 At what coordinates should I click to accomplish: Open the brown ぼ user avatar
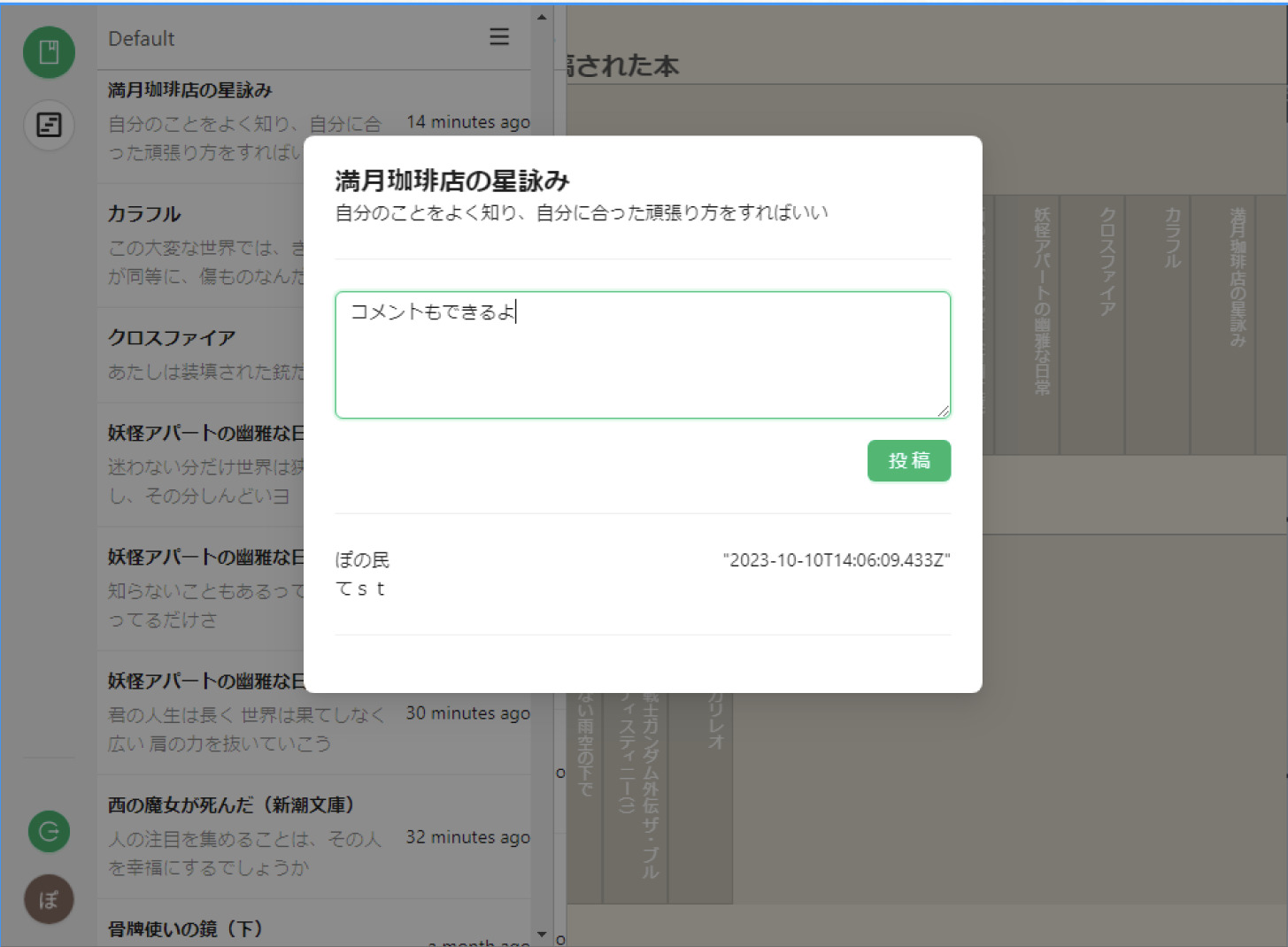(49, 900)
